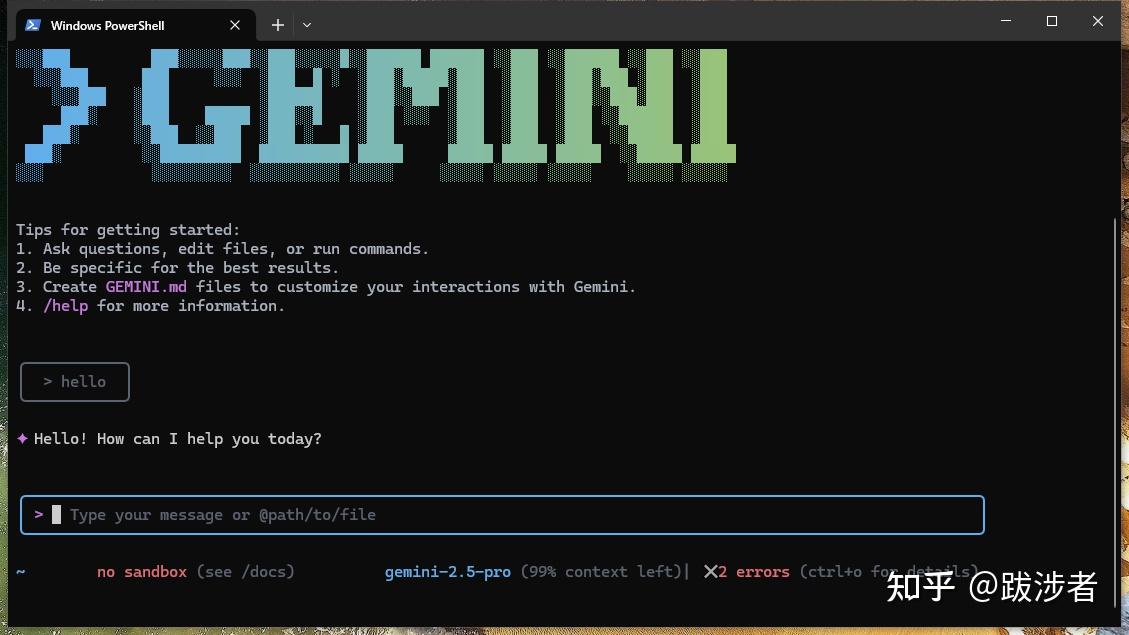Click the gemini-2.5-pro model label
The image size is (1129, 635).
447,571
